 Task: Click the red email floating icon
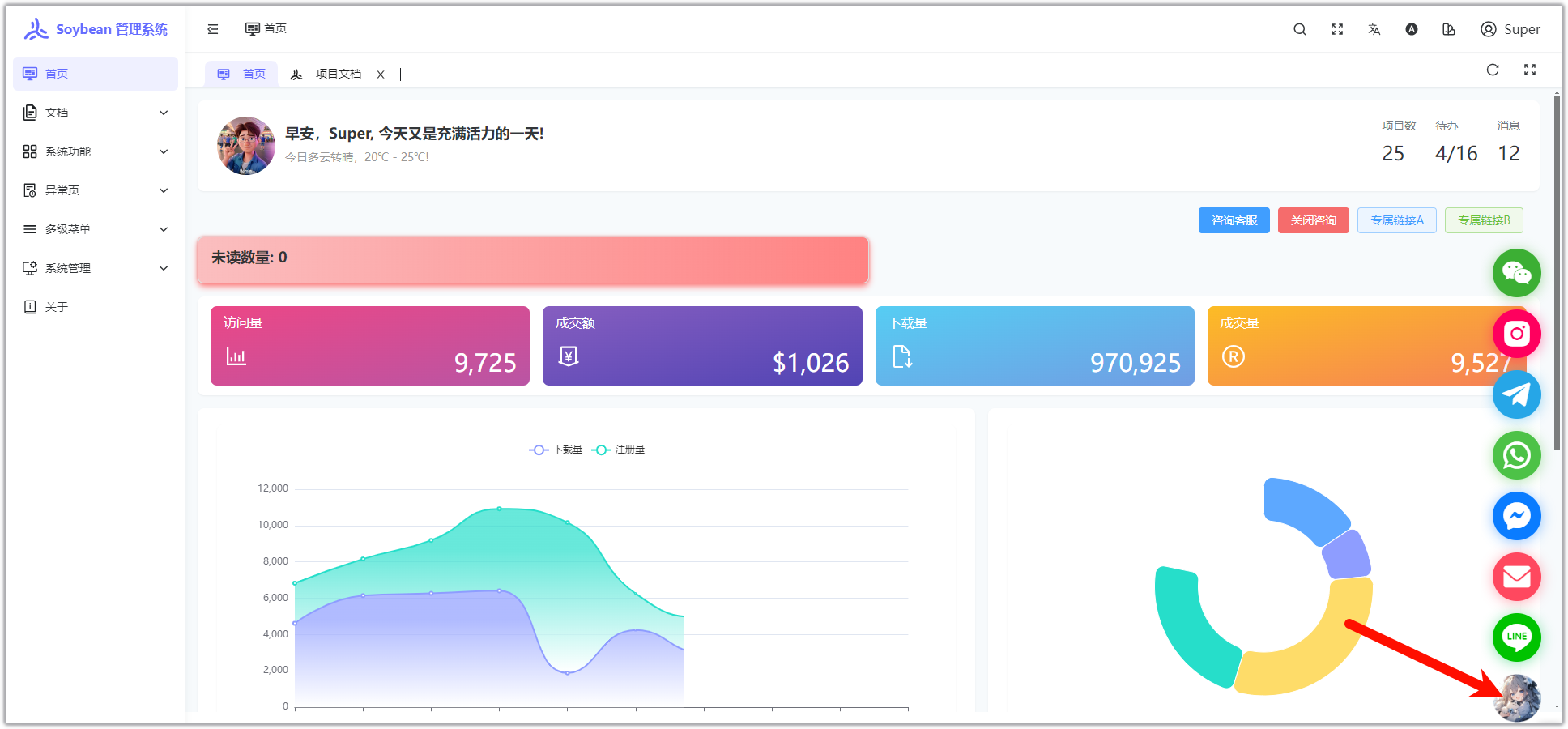[x=1516, y=577]
